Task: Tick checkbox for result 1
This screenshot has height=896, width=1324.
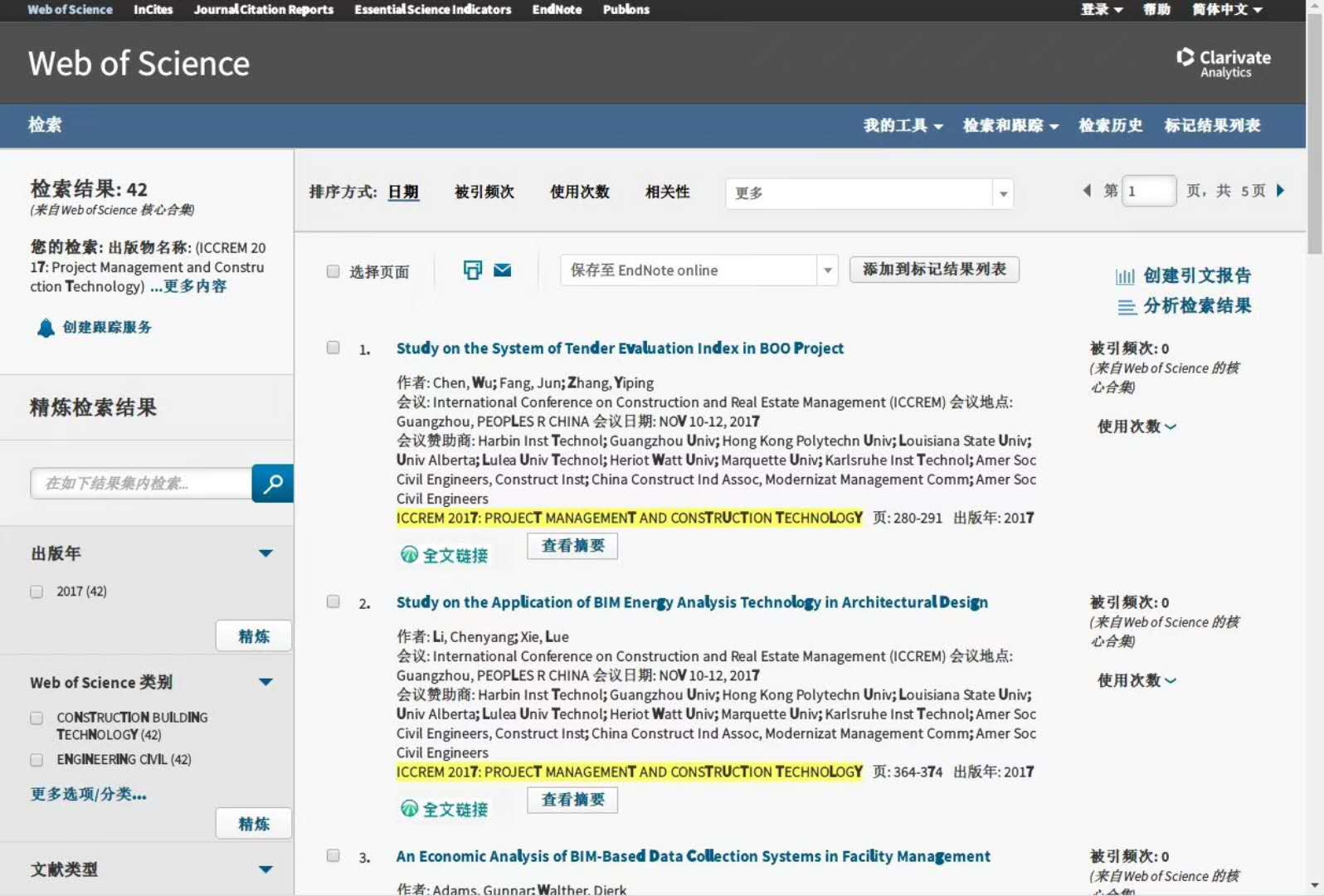Action: click(333, 348)
